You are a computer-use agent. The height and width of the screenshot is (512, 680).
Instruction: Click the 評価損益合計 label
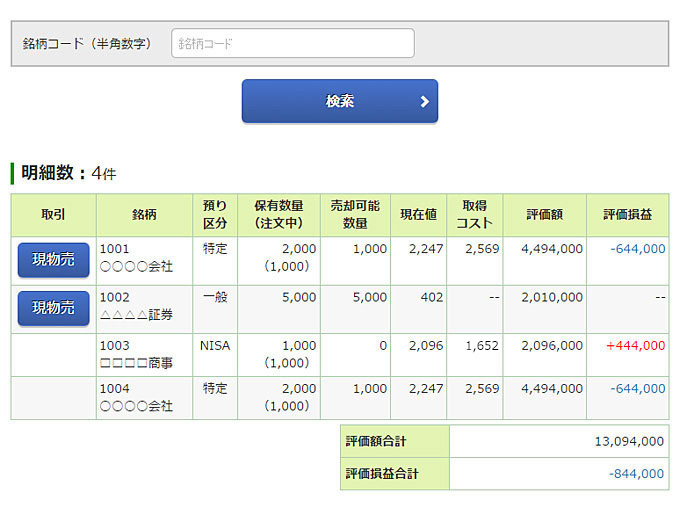(382, 474)
